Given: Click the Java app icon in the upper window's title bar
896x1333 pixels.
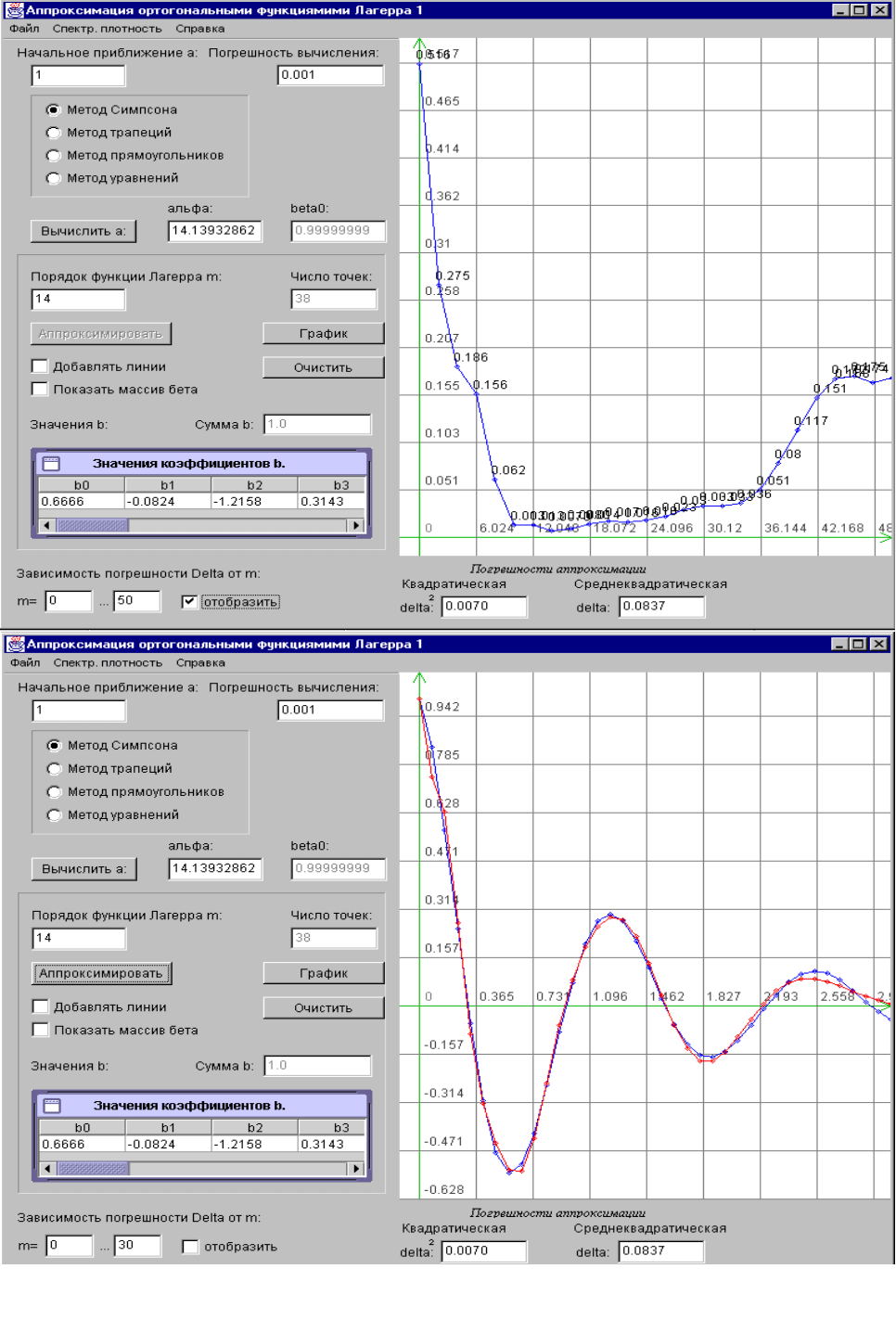Looking at the screenshot, I should (x=14, y=10).
